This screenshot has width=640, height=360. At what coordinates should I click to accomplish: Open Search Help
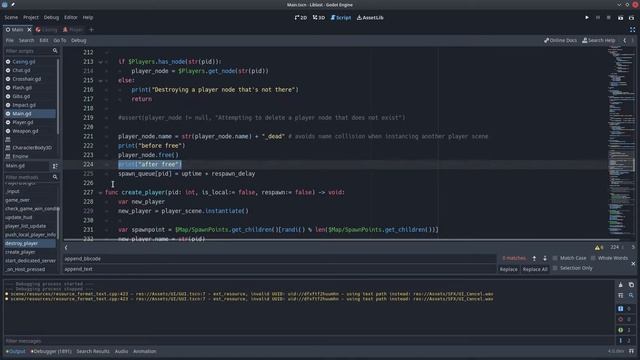598,40
